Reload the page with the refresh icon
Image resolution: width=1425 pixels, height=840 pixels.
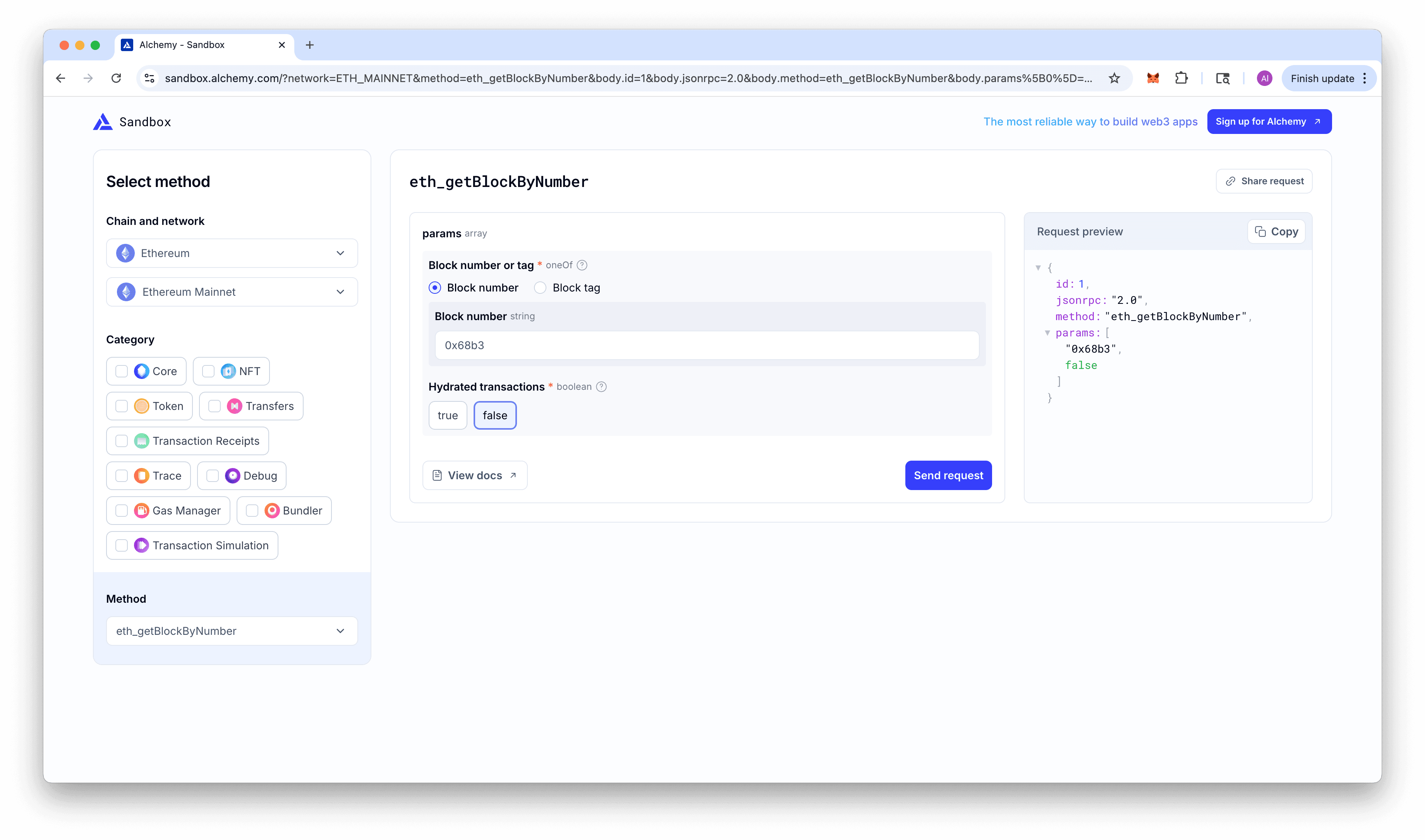116,78
